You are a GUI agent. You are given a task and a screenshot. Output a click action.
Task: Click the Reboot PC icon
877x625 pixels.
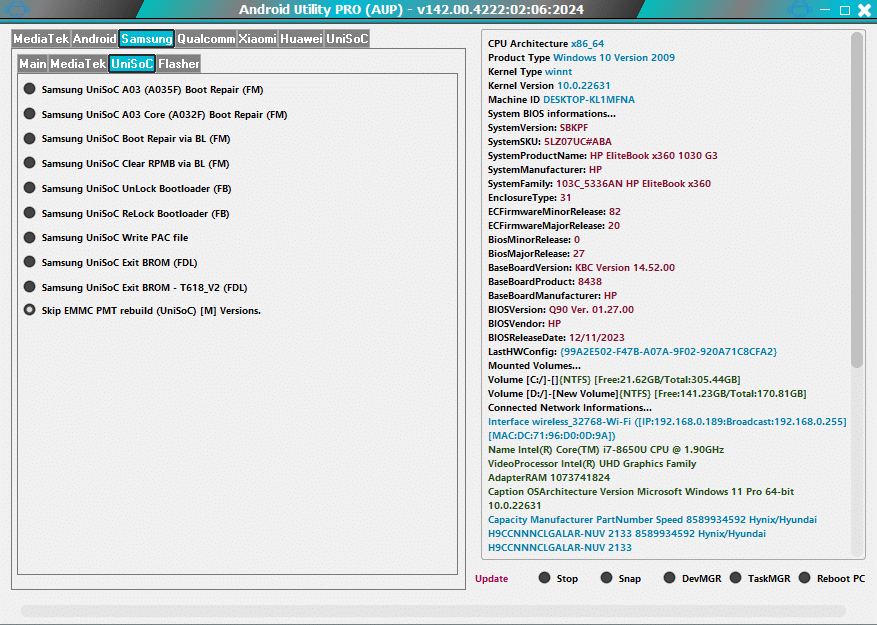click(x=805, y=578)
